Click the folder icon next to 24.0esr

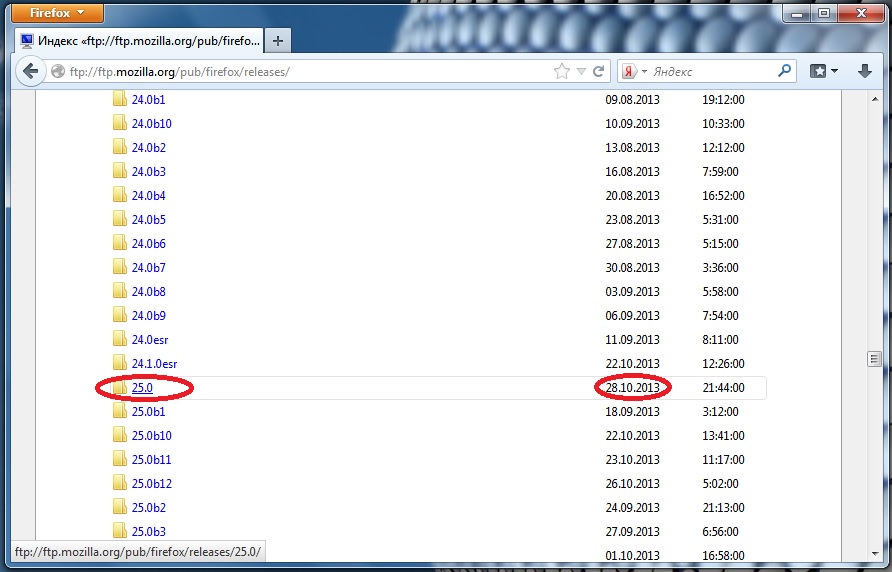(120, 340)
